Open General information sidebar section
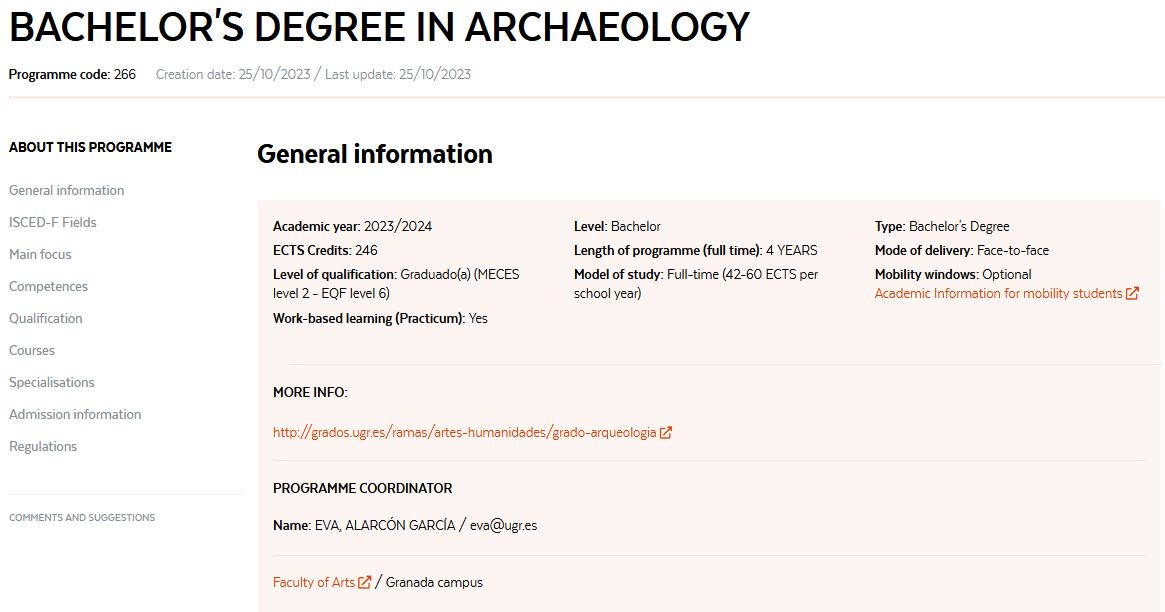 point(67,190)
